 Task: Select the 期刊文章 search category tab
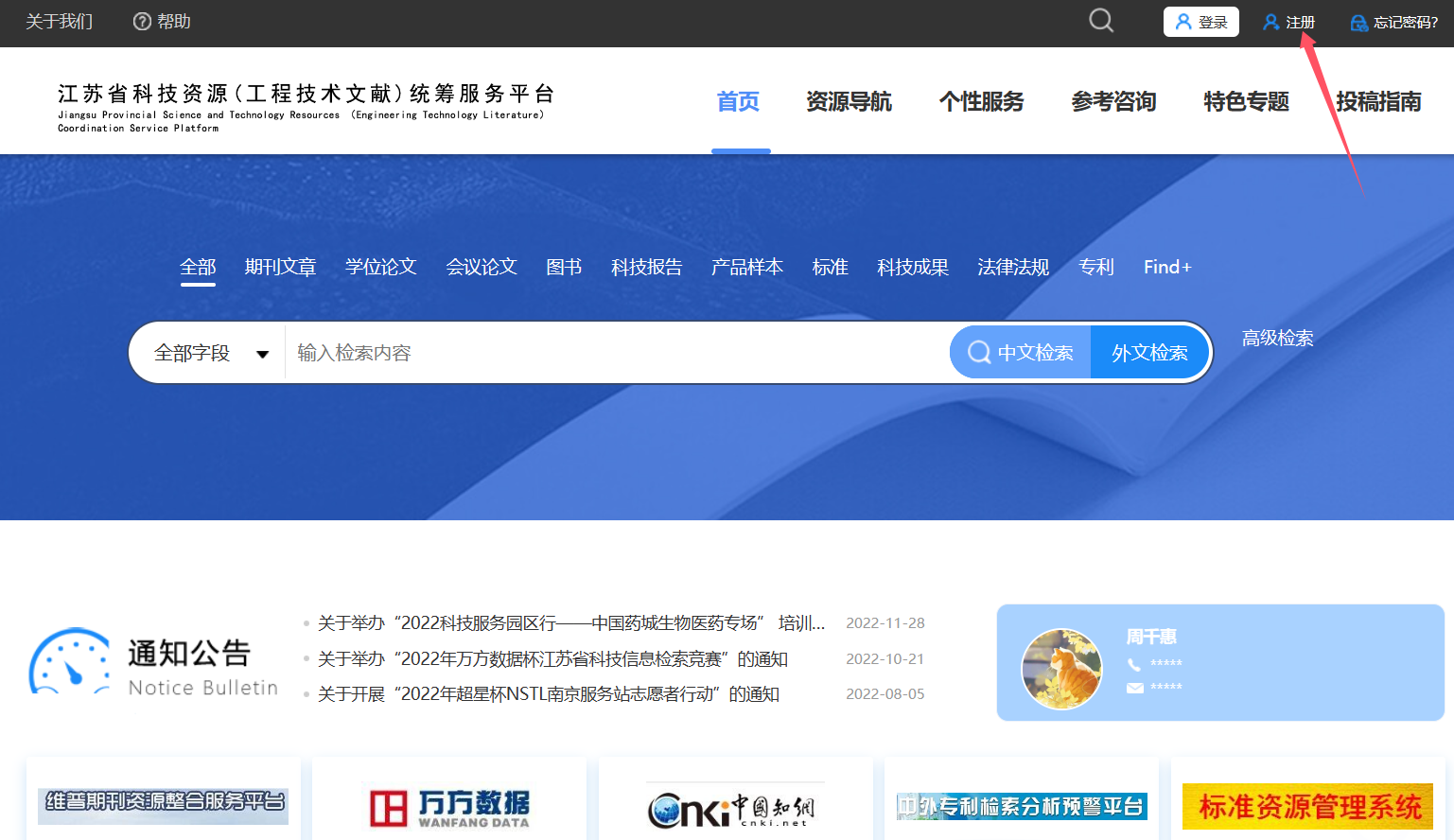coord(280,267)
